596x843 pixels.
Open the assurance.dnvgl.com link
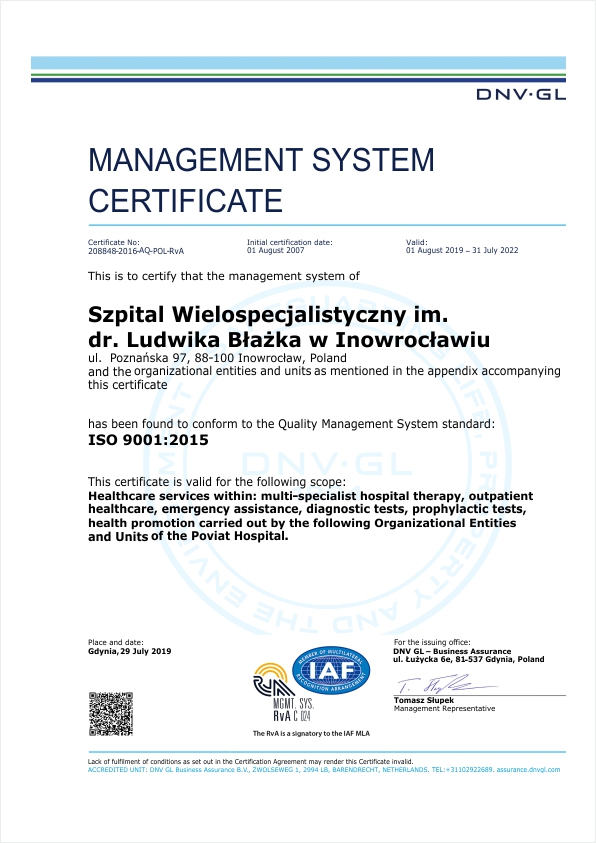[x=528, y=770]
